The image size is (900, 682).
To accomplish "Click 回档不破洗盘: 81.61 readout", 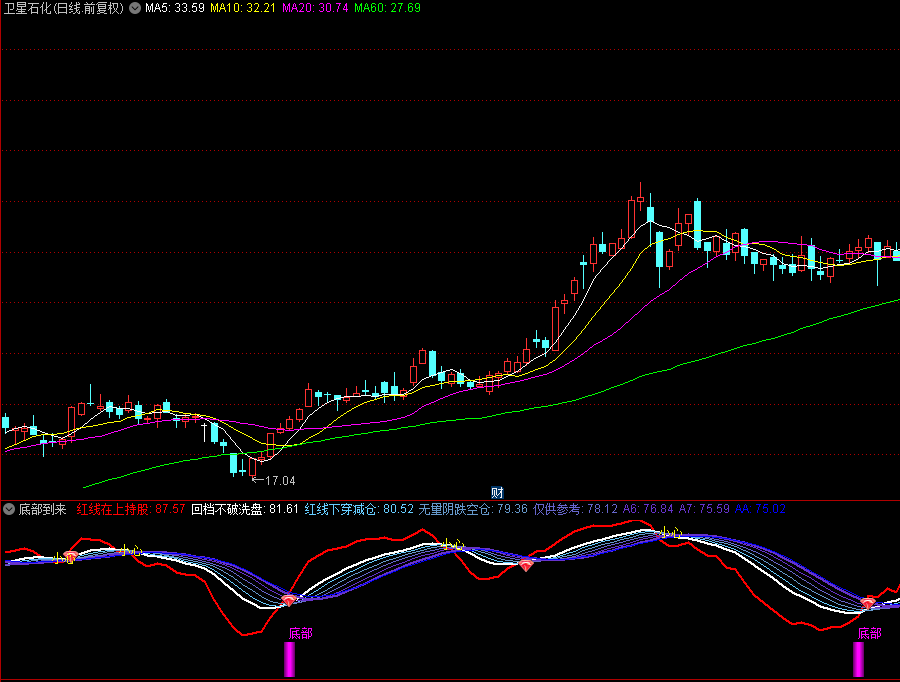I will pos(245,509).
